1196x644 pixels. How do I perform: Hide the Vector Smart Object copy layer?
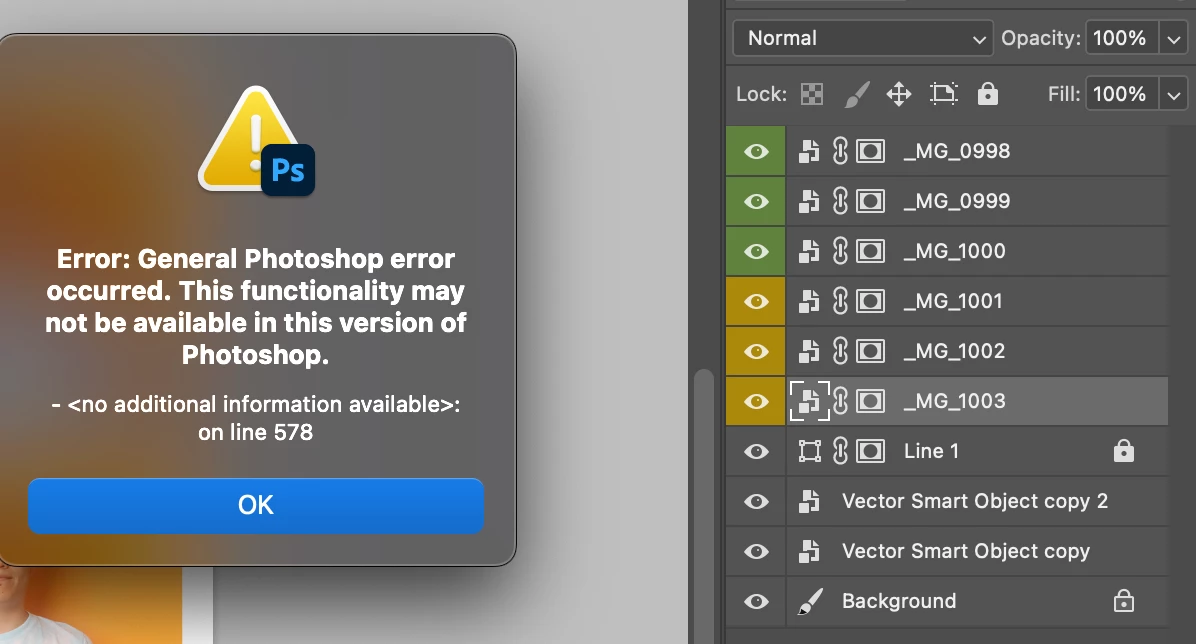pyautogui.click(x=756, y=552)
